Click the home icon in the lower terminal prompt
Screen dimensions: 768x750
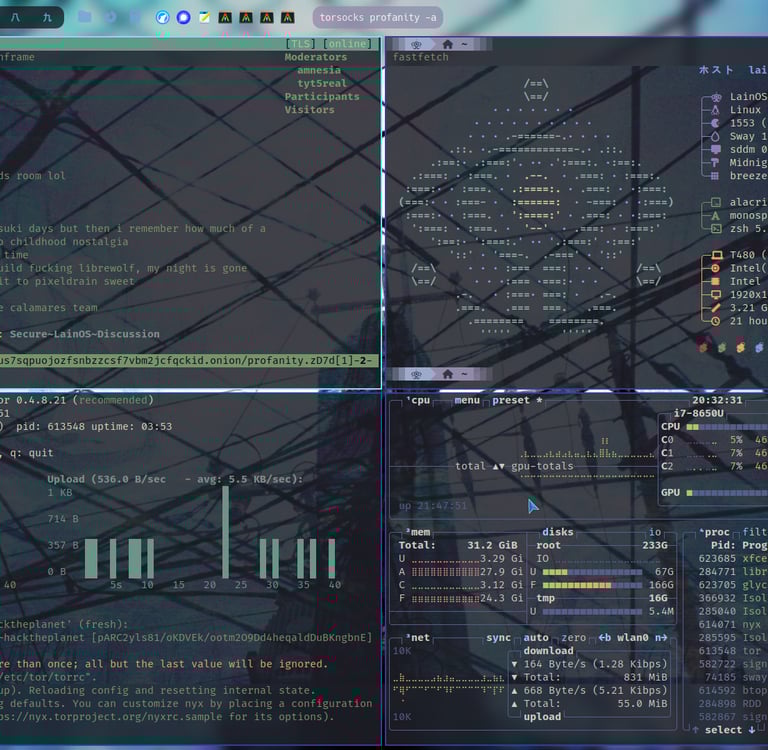coord(447,374)
